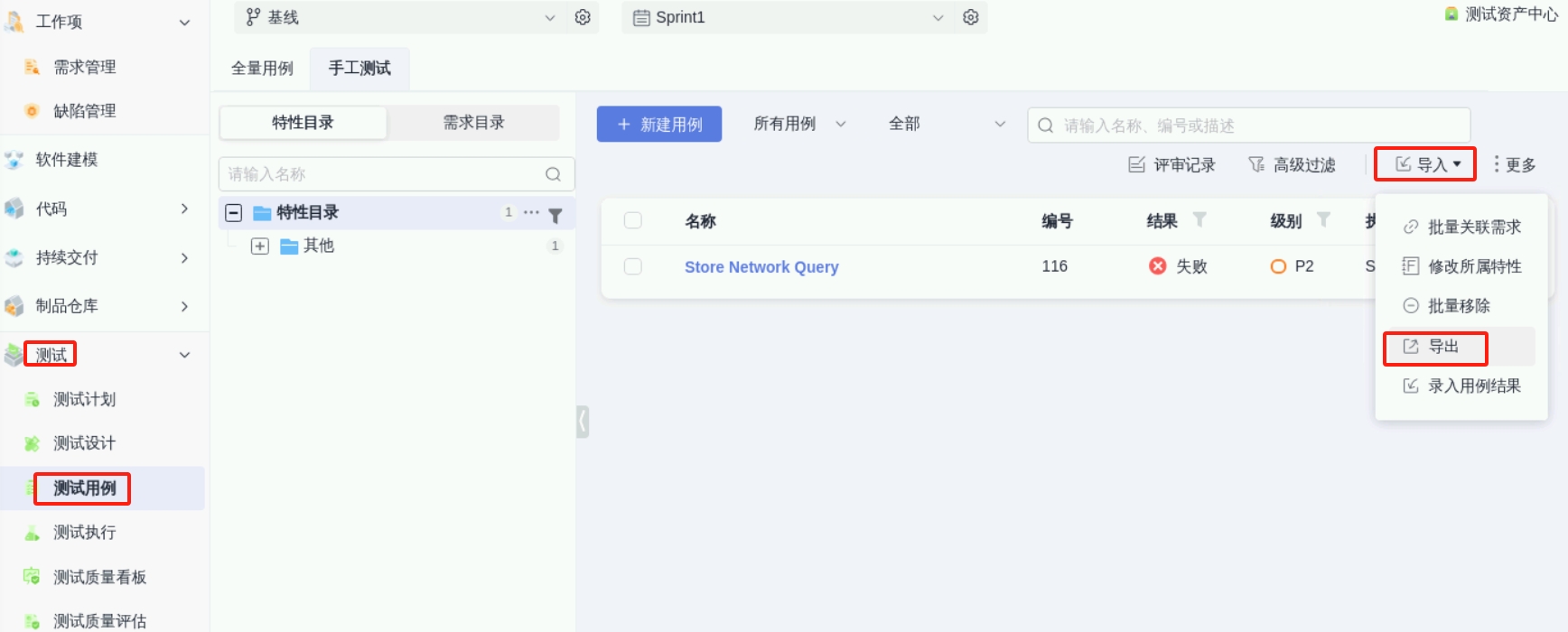Choose 批量移除 from the menu

pos(1461,306)
